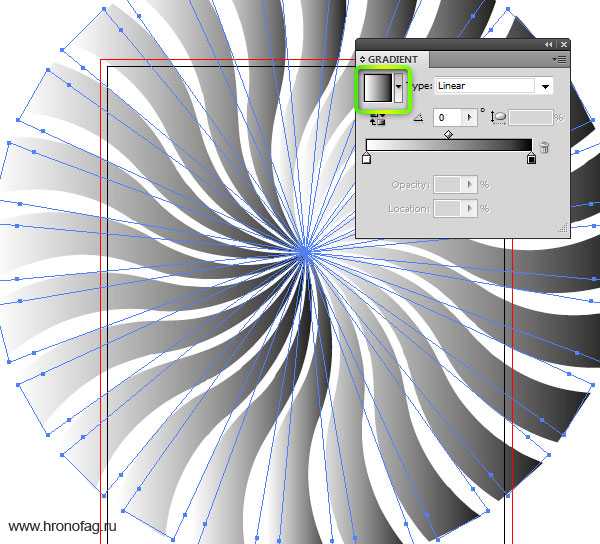Screen dimensions: 600x544
Task: Click the angle input field showing 0
Action: (x=448, y=117)
